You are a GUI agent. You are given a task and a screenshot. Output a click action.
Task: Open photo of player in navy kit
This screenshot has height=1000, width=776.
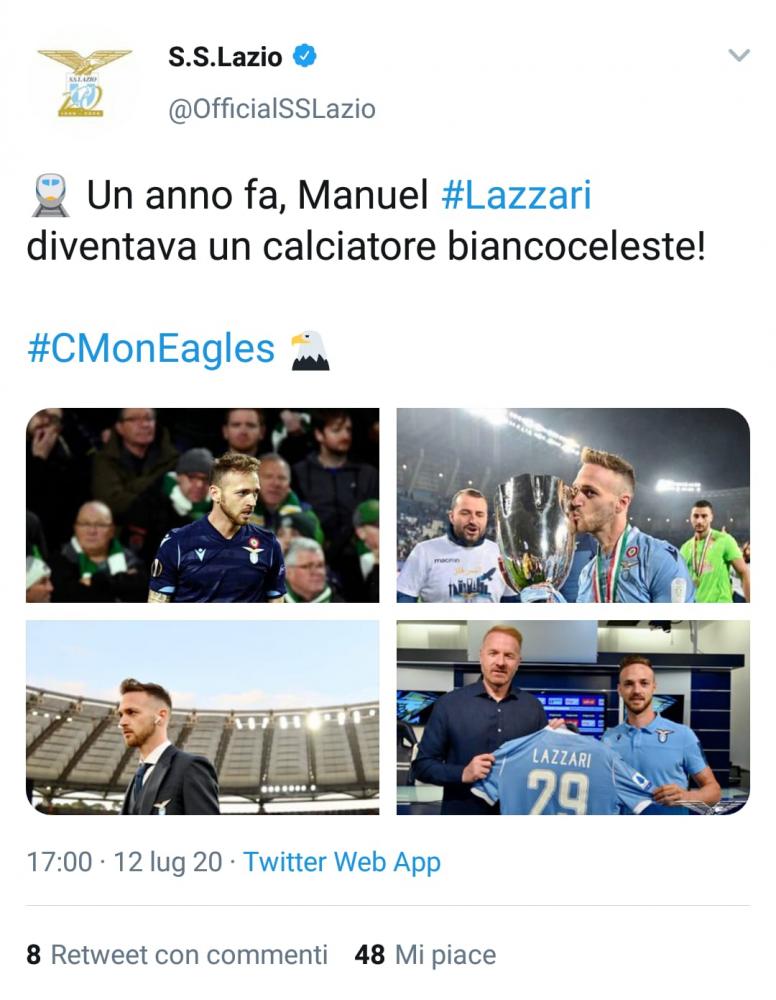click(203, 505)
